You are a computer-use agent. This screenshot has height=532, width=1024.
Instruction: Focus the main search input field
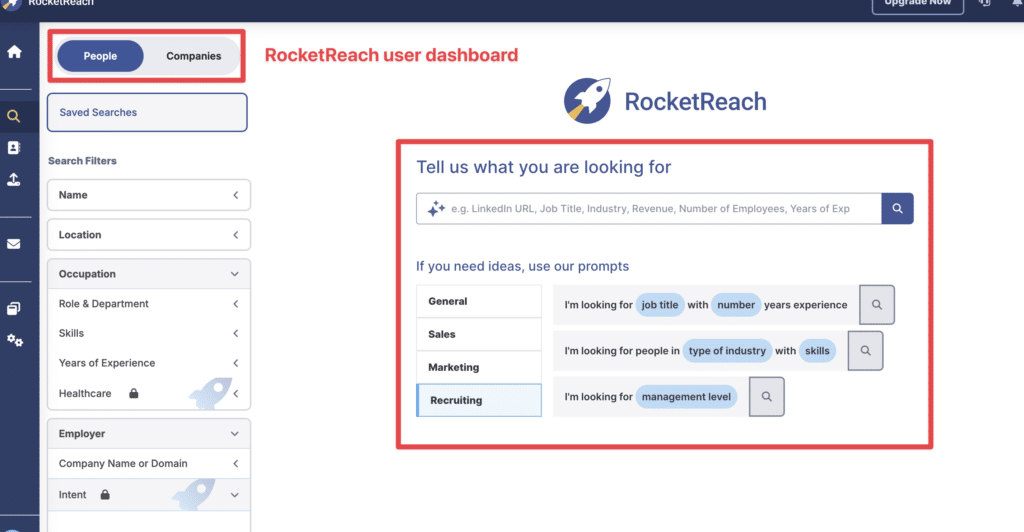pyautogui.click(x=649, y=208)
